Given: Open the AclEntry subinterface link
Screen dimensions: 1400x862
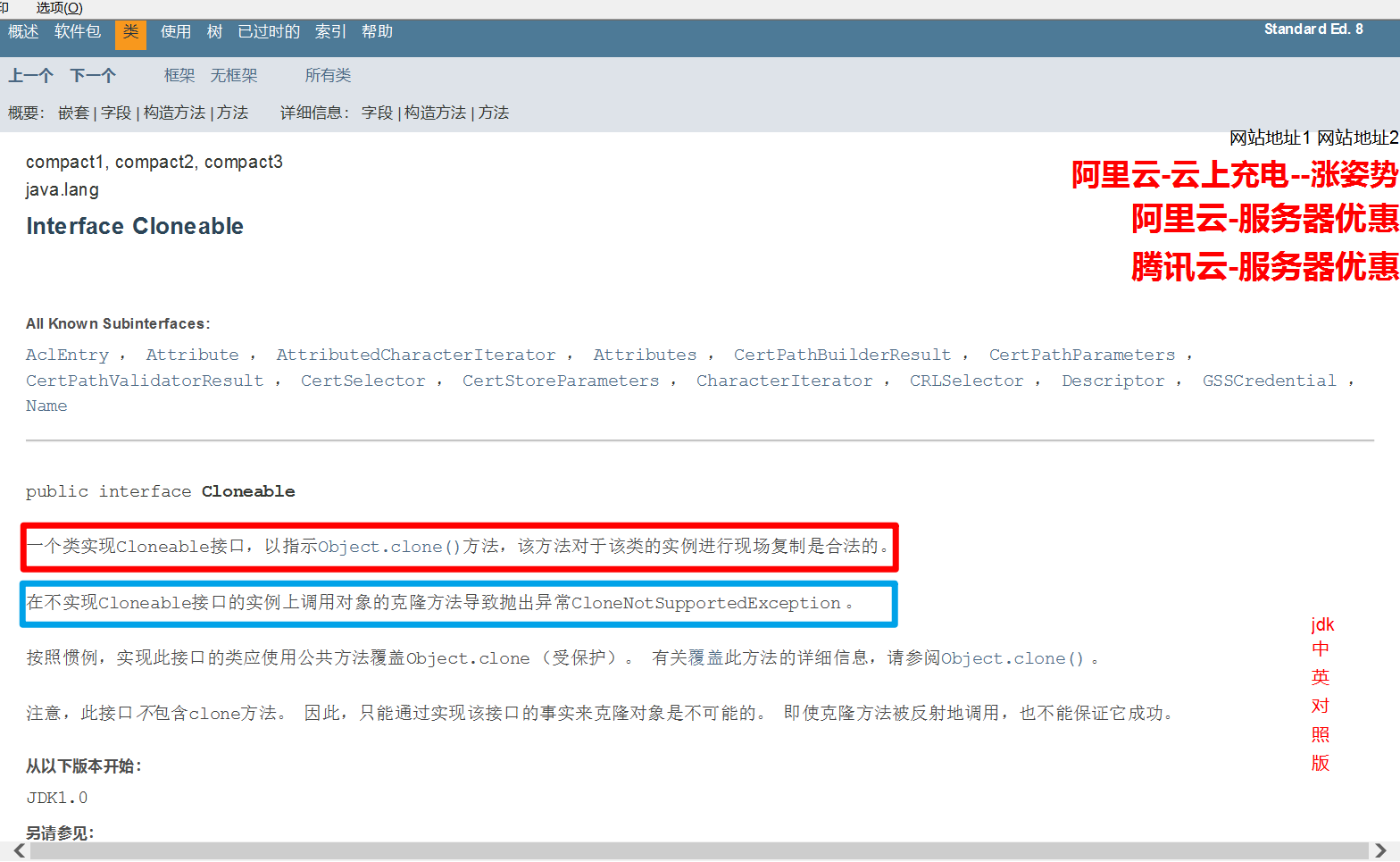Looking at the screenshot, I should (67, 355).
